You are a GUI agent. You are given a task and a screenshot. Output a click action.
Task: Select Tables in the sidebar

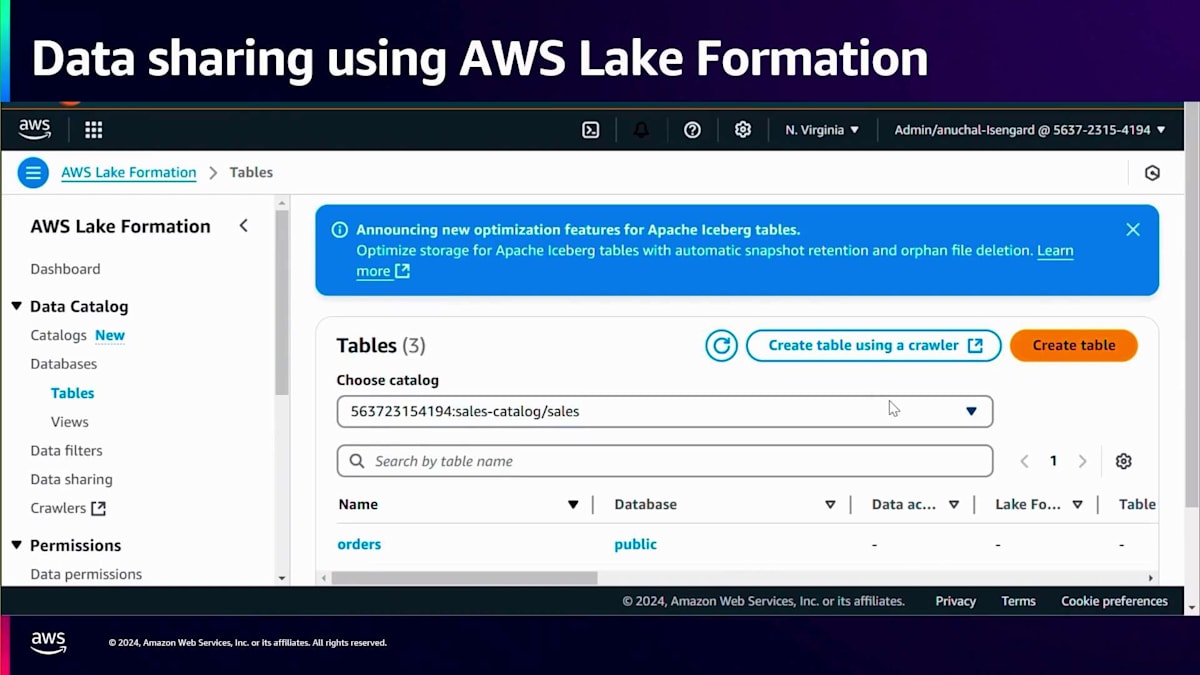[x=72, y=393]
